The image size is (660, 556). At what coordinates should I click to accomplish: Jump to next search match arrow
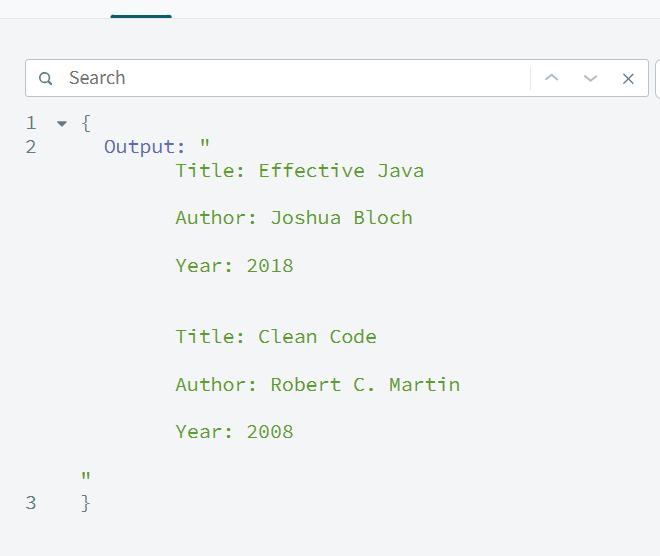click(x=590, y=78)
